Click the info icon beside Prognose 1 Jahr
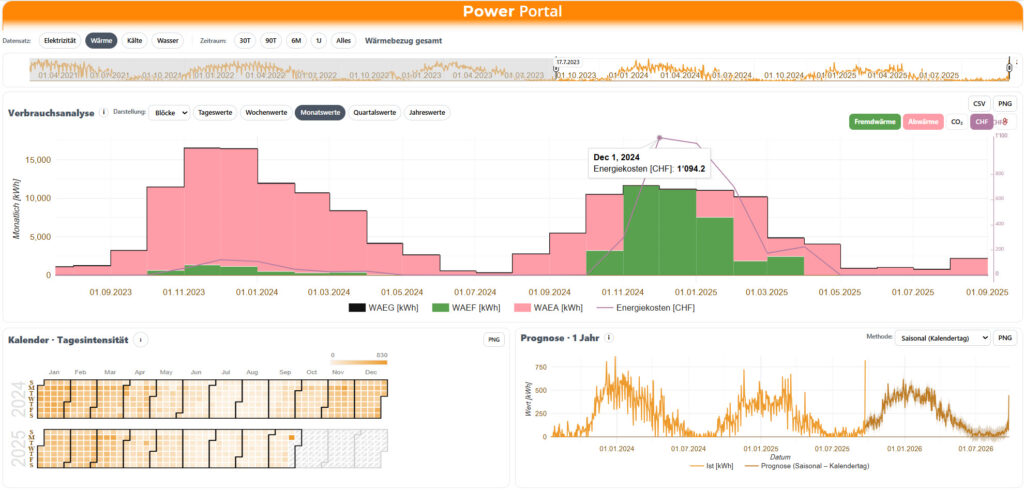 (x=609, y=339)
